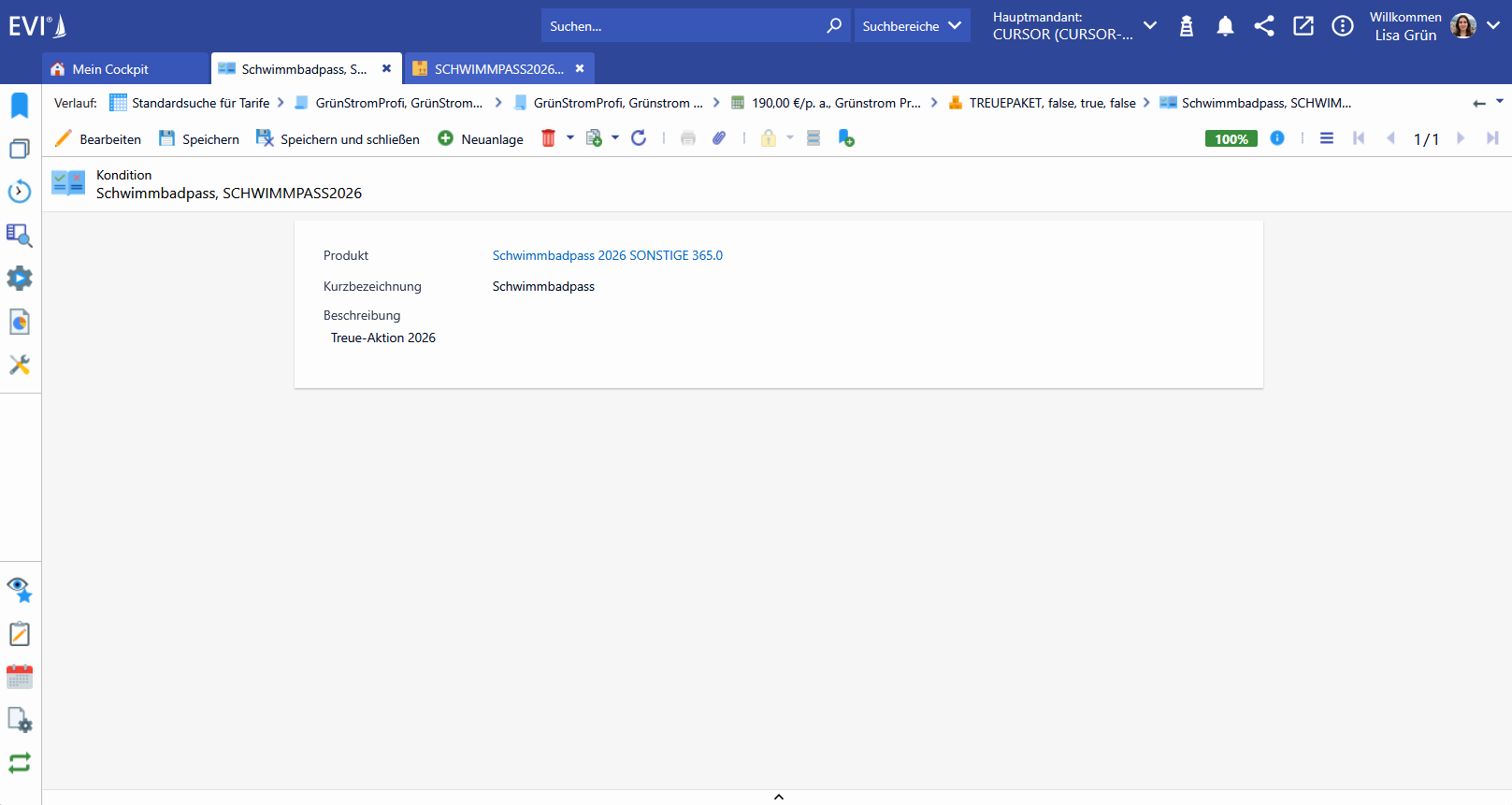Click the blue info icon beside 100%
This screenshot has height=805, width=1512.
1277,138
